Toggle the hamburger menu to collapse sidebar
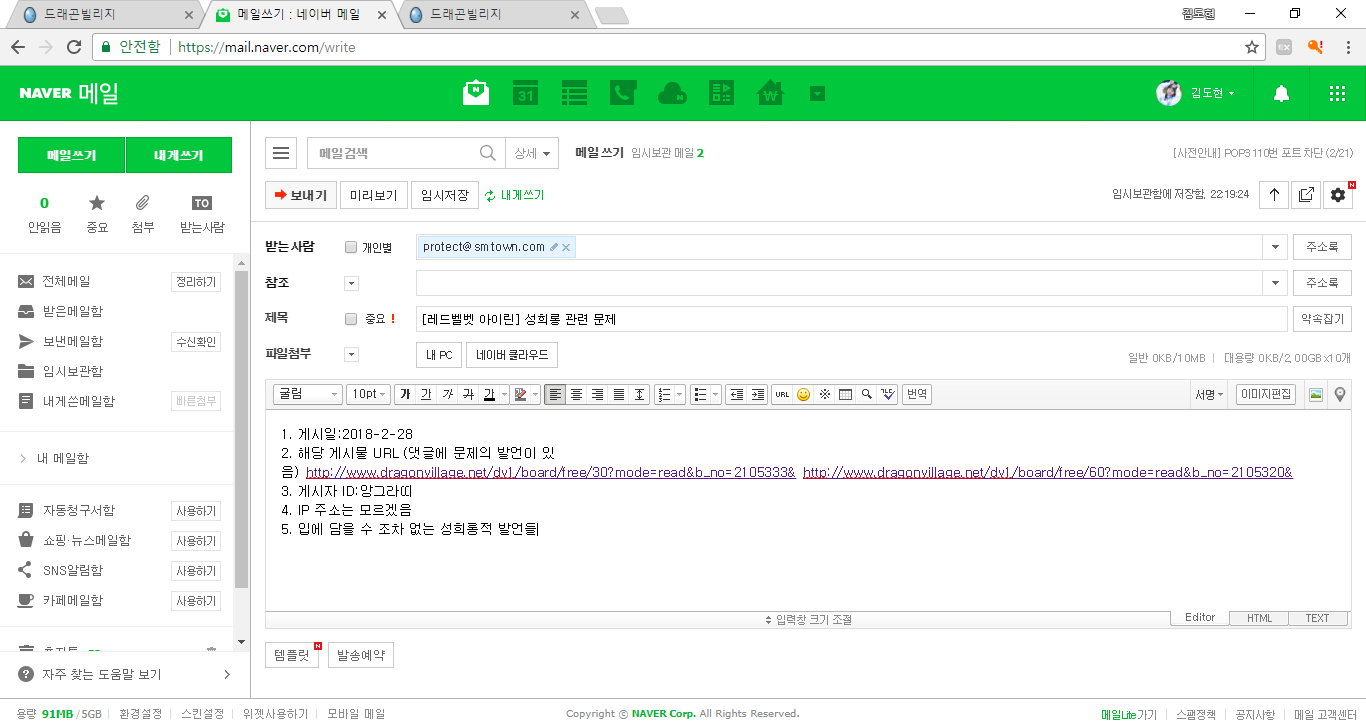Image resolution: width=1366 pixels, height=728 pixels. [x=281, y=153]
